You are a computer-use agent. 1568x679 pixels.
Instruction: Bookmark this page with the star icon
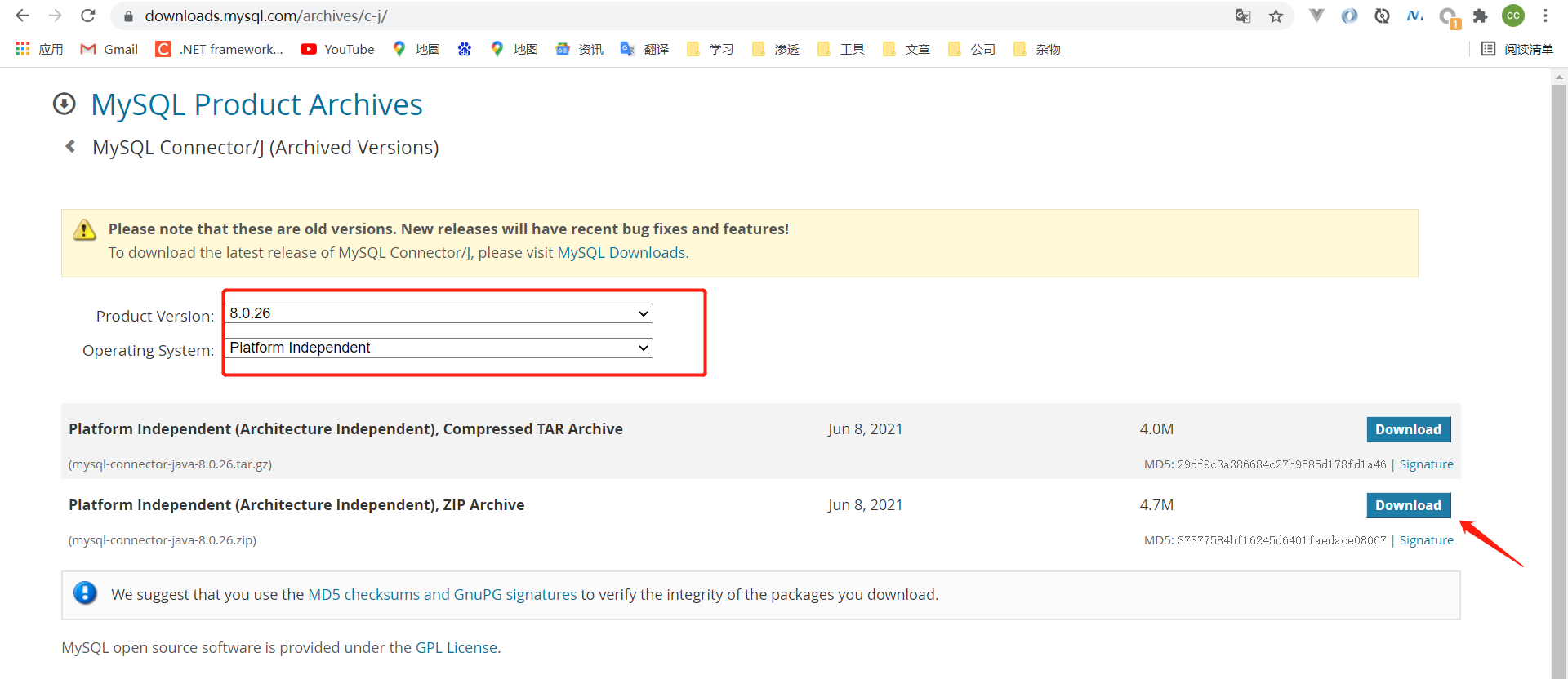pos(1276,16)
